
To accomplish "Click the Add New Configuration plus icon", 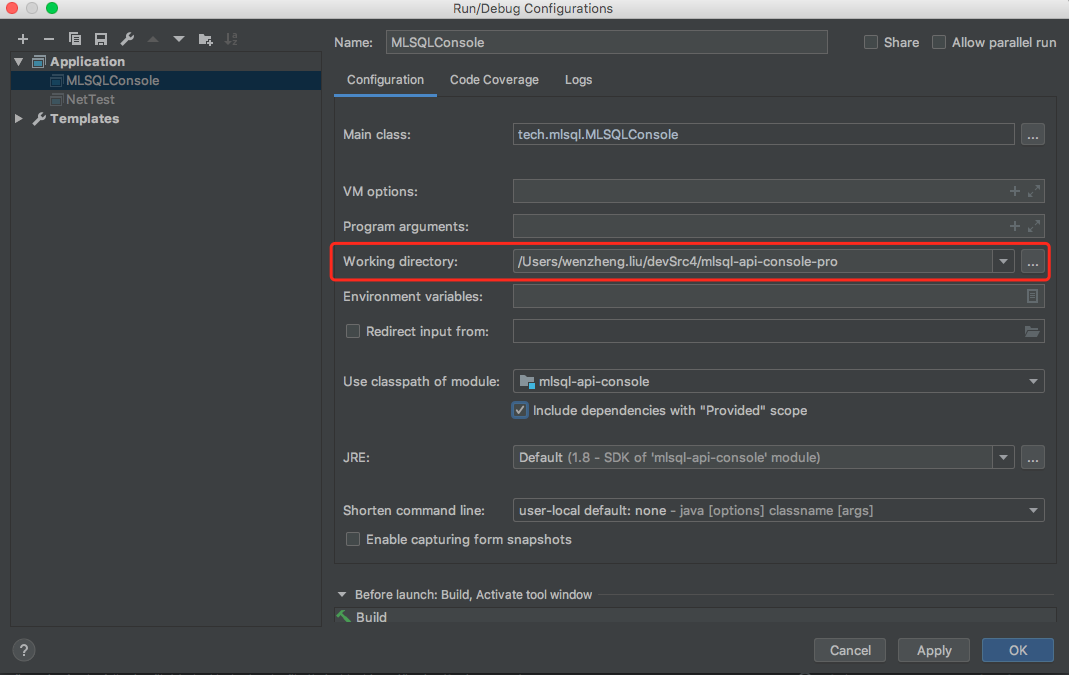I will [23, 39].
